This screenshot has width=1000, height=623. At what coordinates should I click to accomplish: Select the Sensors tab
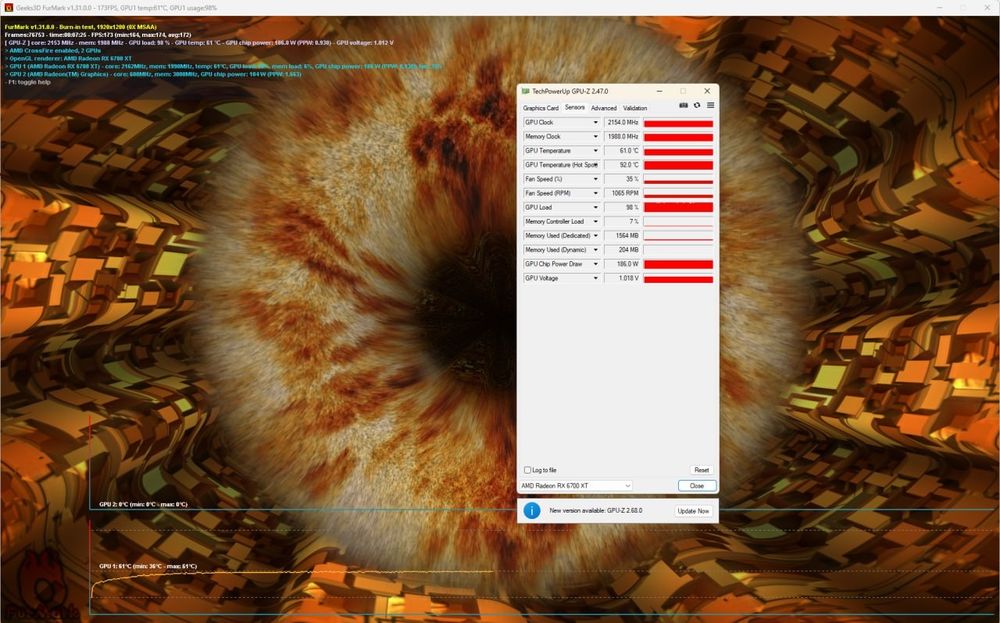(x=575, y=108)
